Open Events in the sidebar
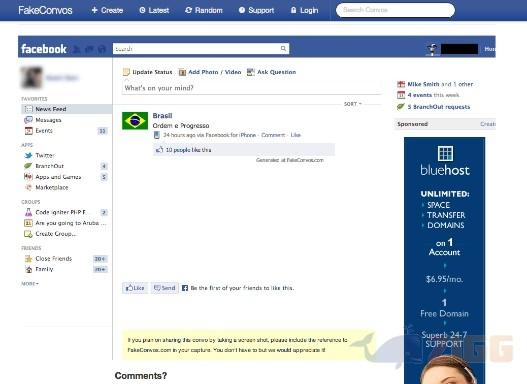This screenshot has height=384, width=527. [x=44, y=131]
